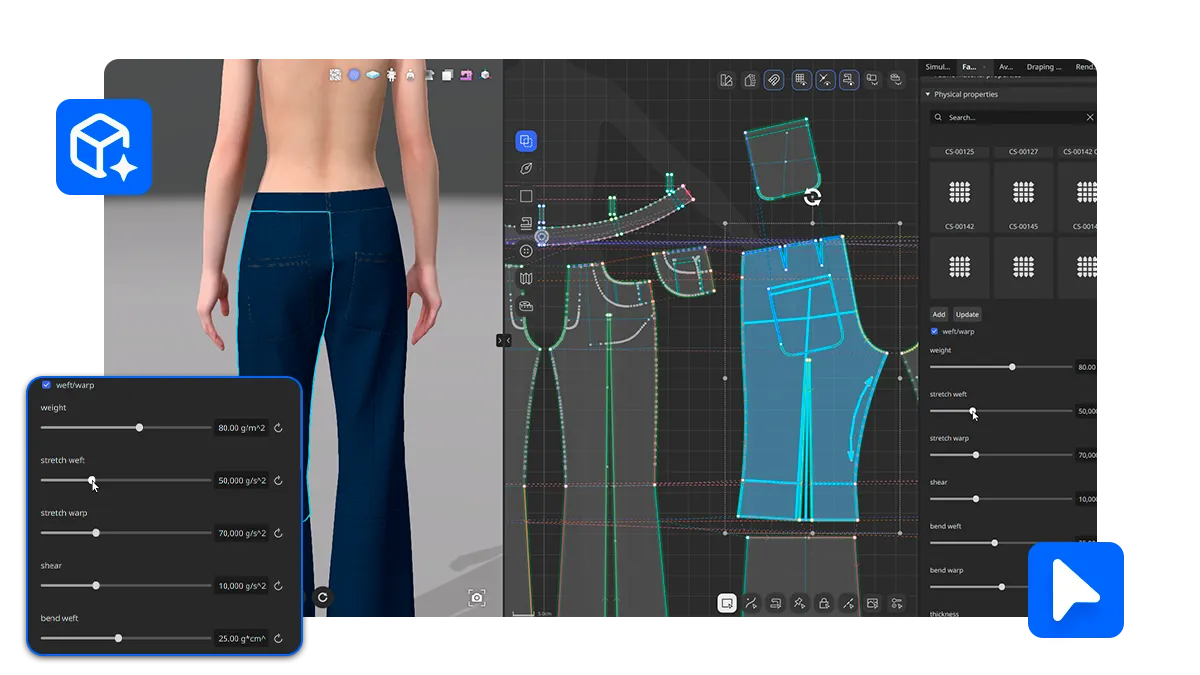
Task: Open the Draping tab
Action: point(1043,67)
